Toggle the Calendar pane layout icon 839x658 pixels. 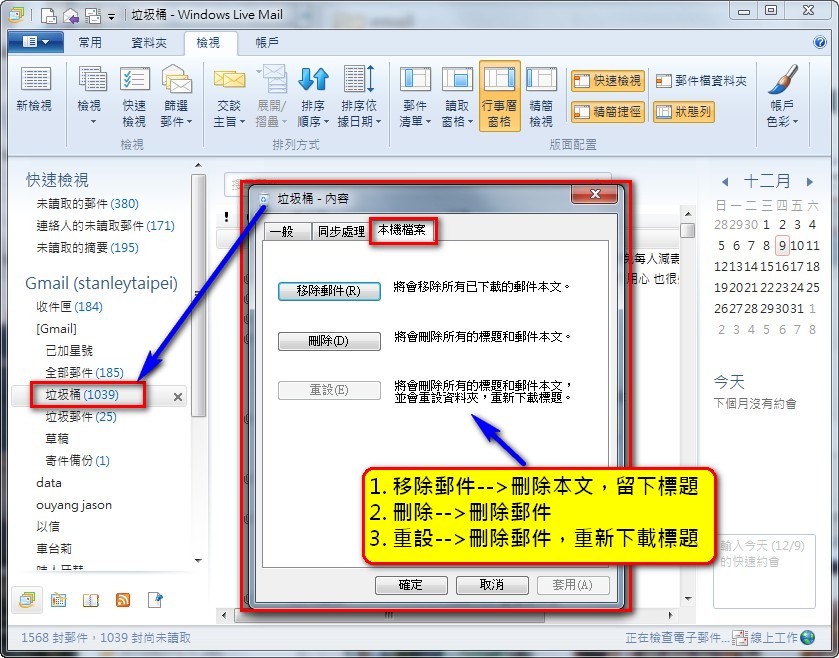pos(500,79)
